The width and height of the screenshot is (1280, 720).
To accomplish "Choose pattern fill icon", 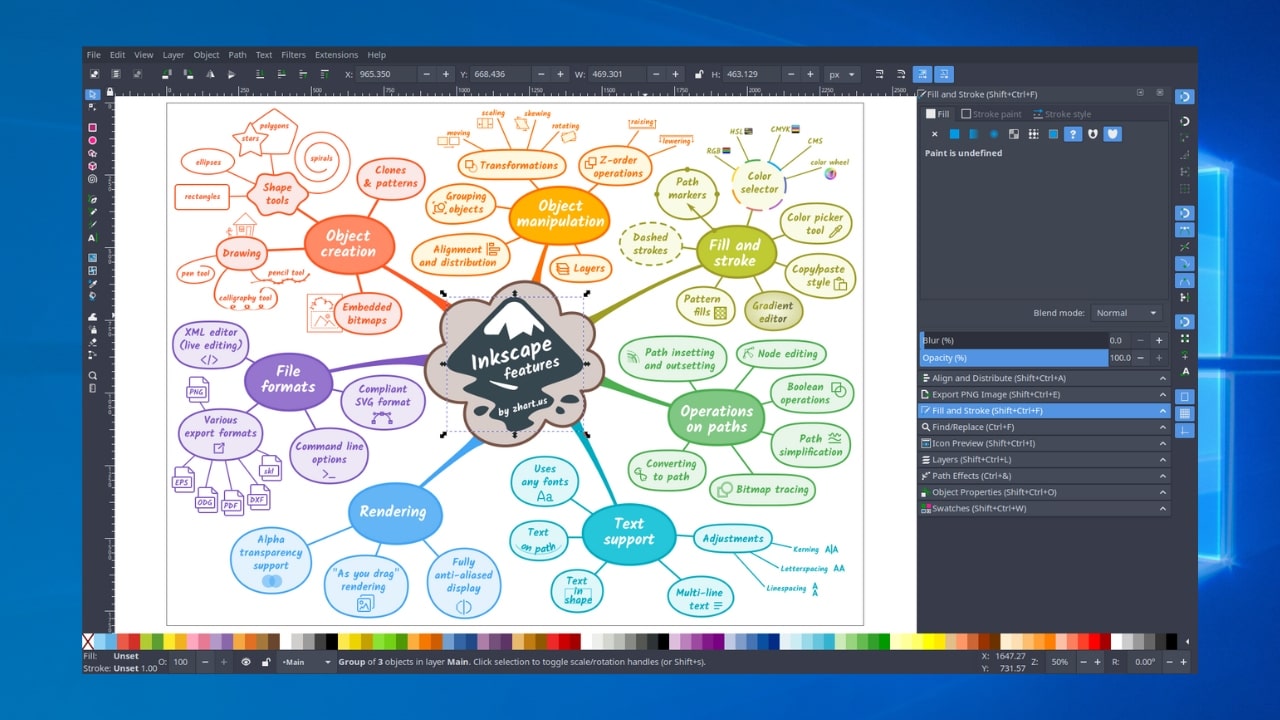I will point(1034,134).
